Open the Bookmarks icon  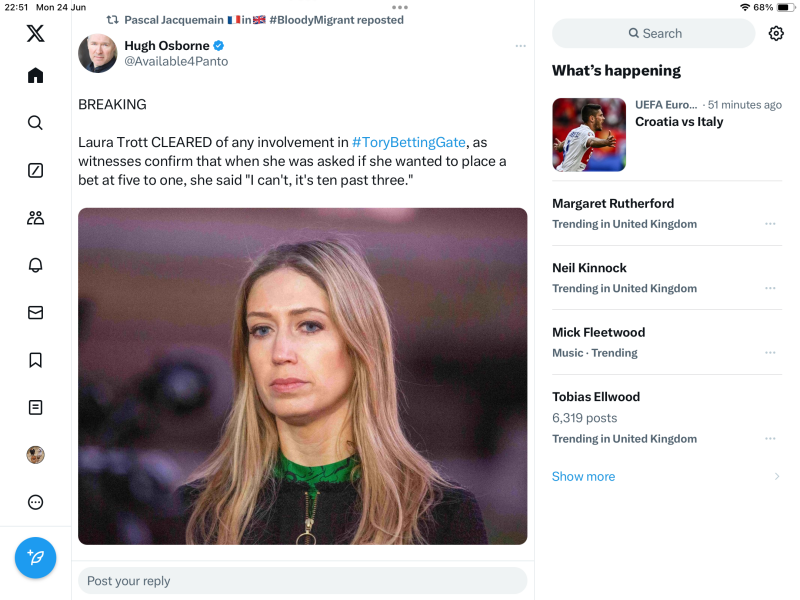35,360
